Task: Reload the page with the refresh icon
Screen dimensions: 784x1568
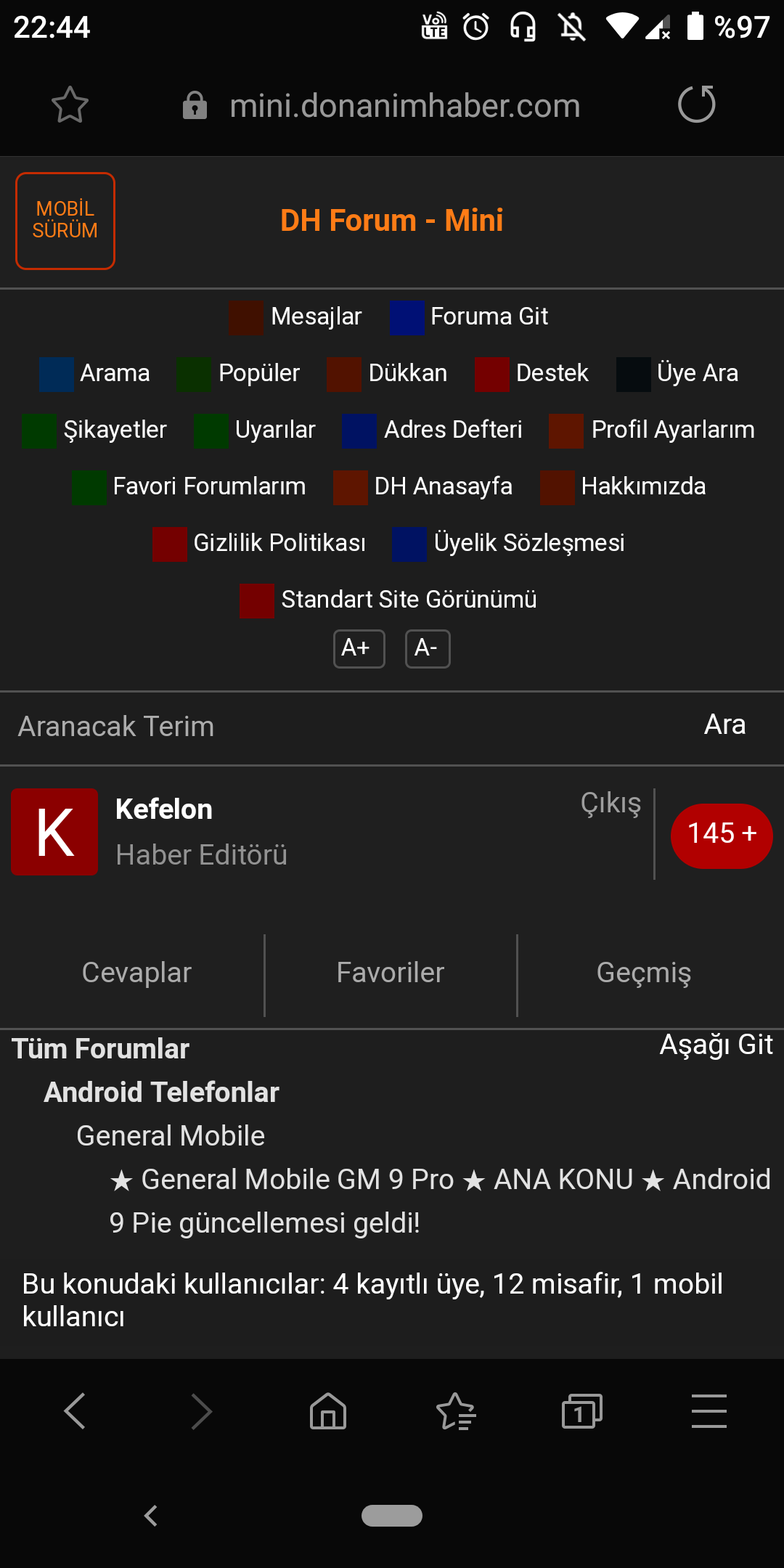Action: pos(696,105)
